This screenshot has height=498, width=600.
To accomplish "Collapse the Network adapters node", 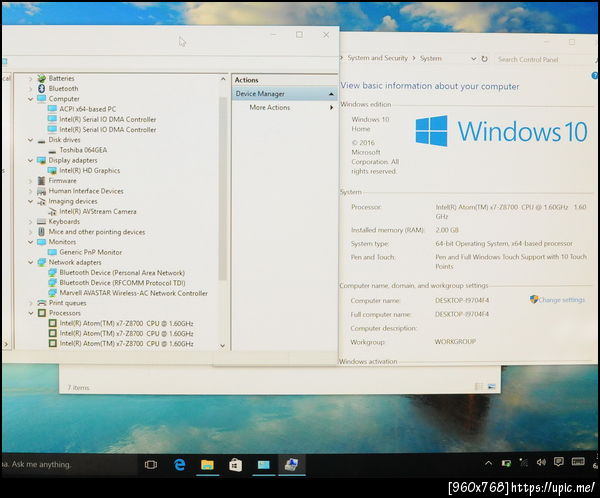I will click(x=30, y=263).
